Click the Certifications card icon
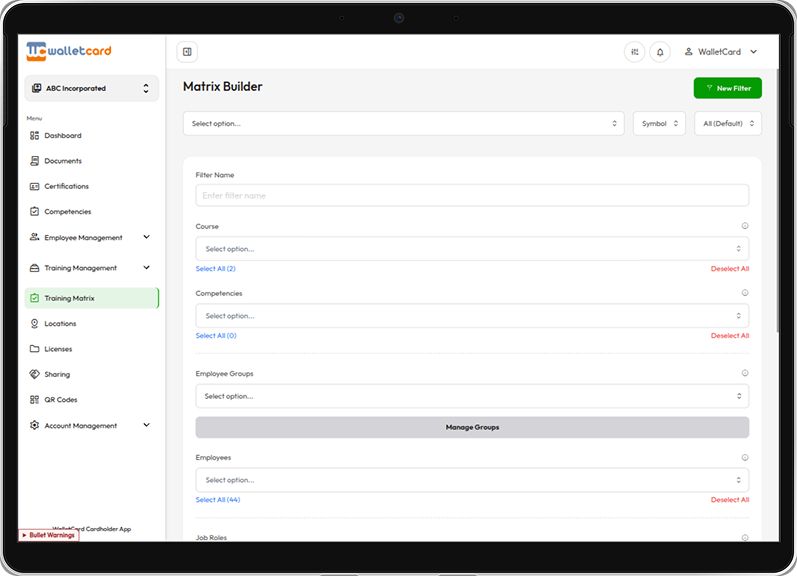797x576 pixels. tap(34, 187)
